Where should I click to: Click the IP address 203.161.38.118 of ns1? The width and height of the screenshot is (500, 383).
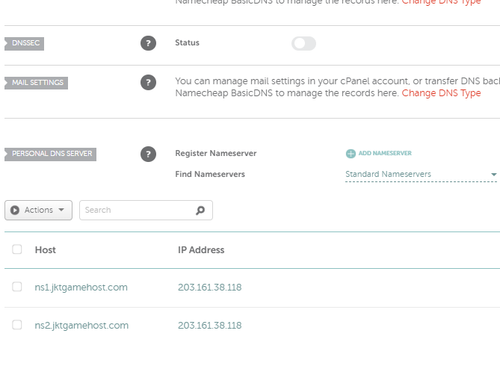tap(210, 287)
